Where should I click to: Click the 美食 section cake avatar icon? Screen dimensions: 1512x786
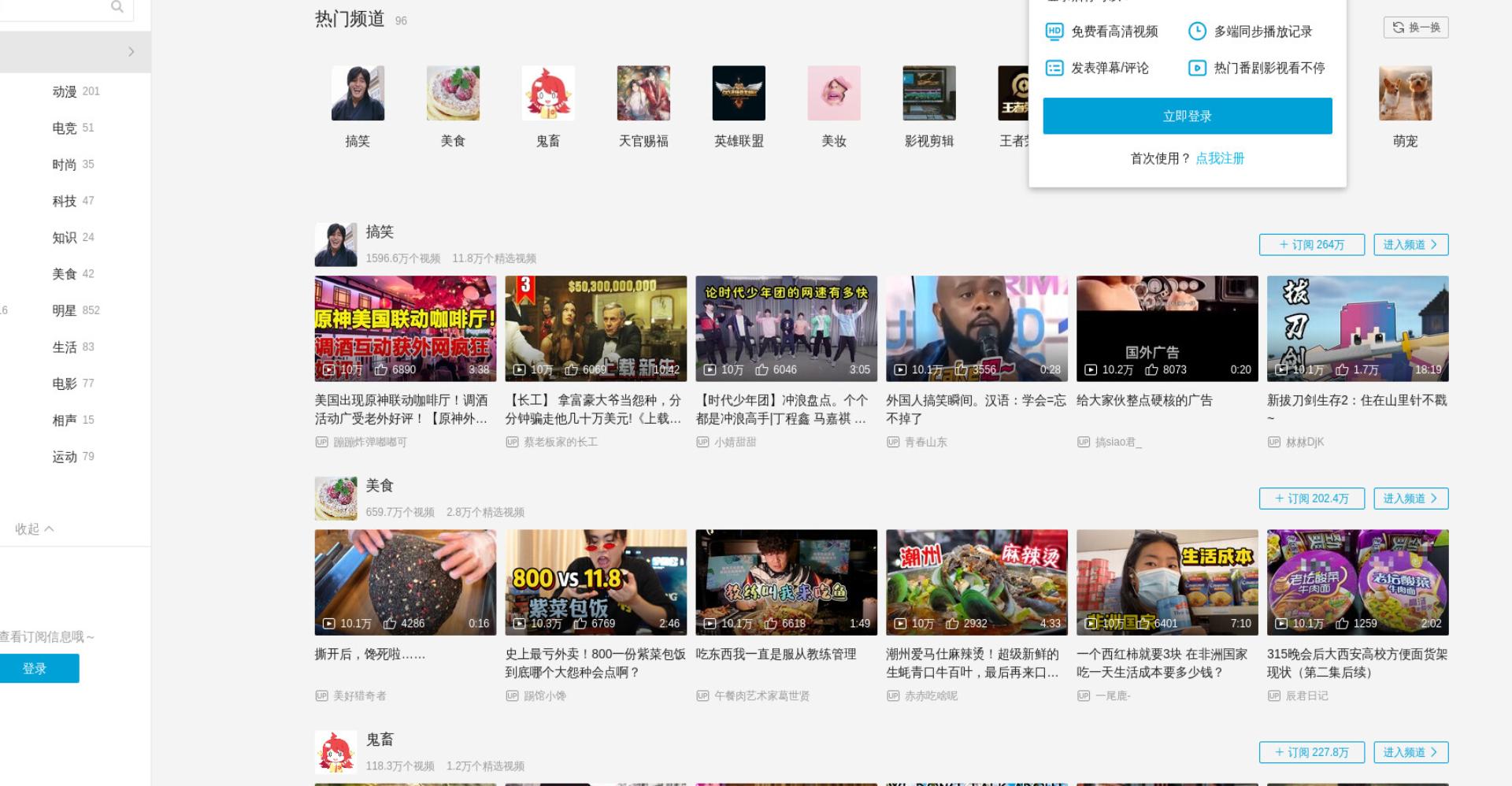(x=336, y=498)
